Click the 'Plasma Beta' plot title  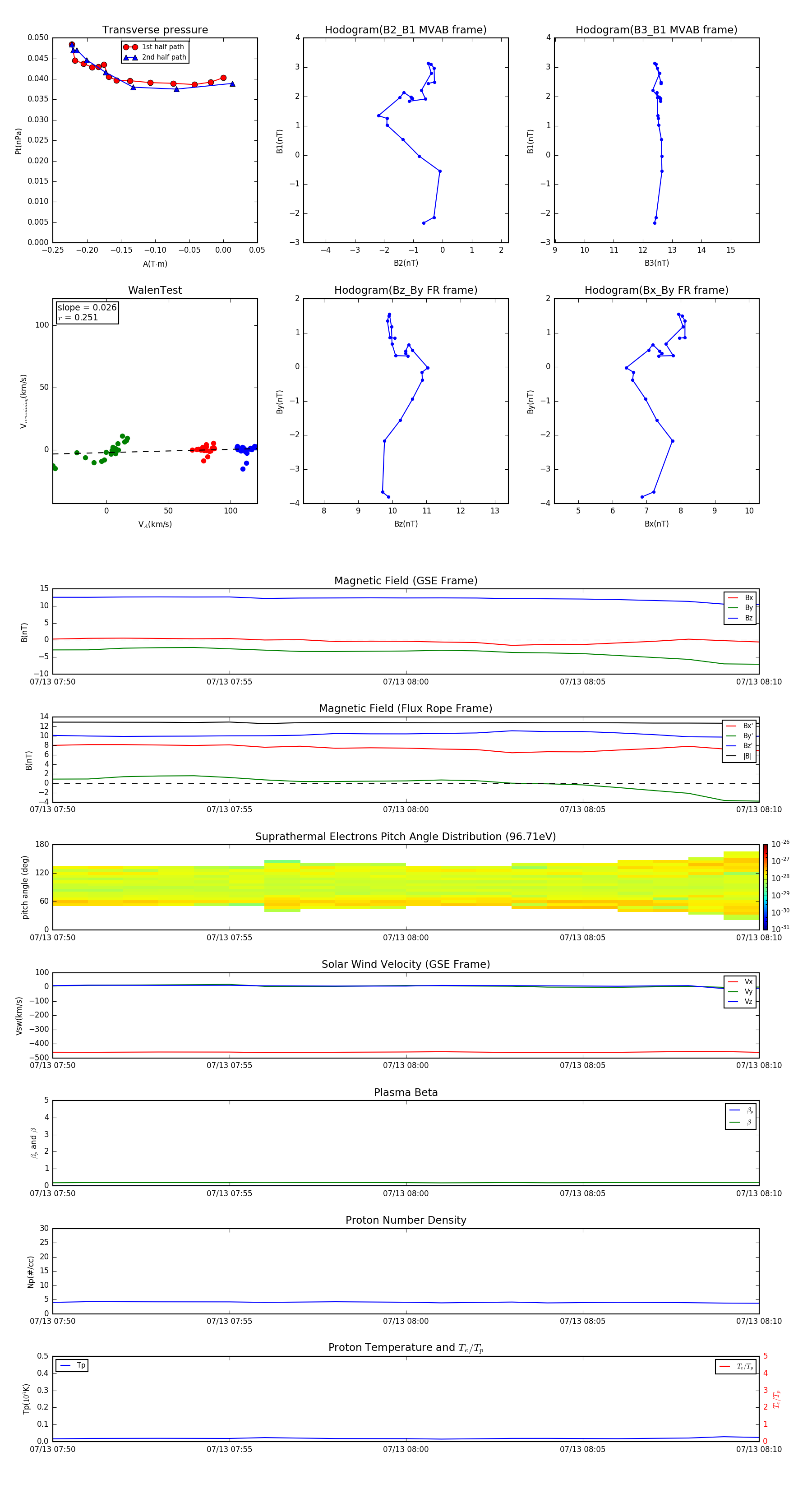coord(406,1092)
